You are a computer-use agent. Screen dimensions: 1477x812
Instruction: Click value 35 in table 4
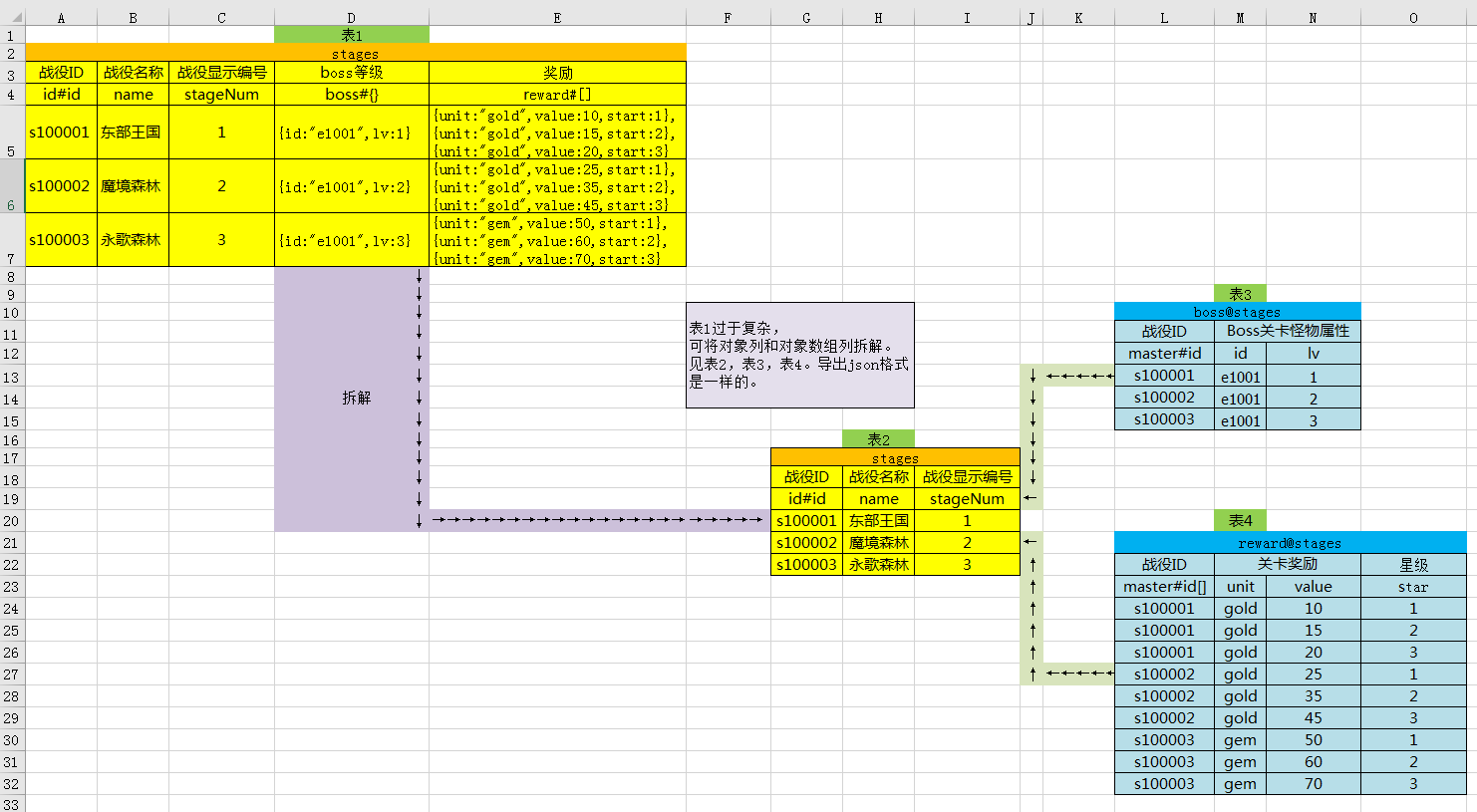click(x=1314, y=695)
